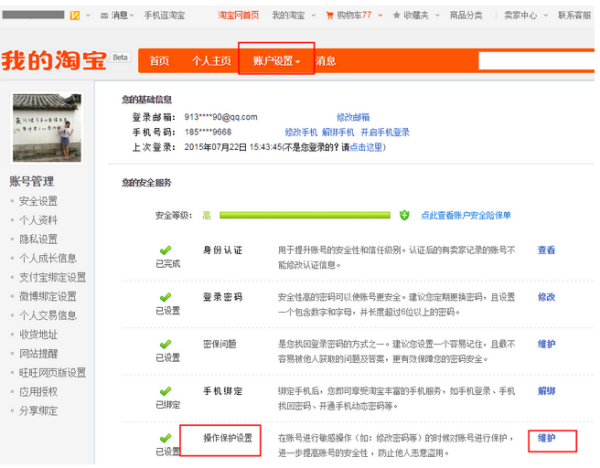Viewport: 600px width, 468px height.
Task: Expand the 卖家中心 dropdown
Action: pos(546,16)
